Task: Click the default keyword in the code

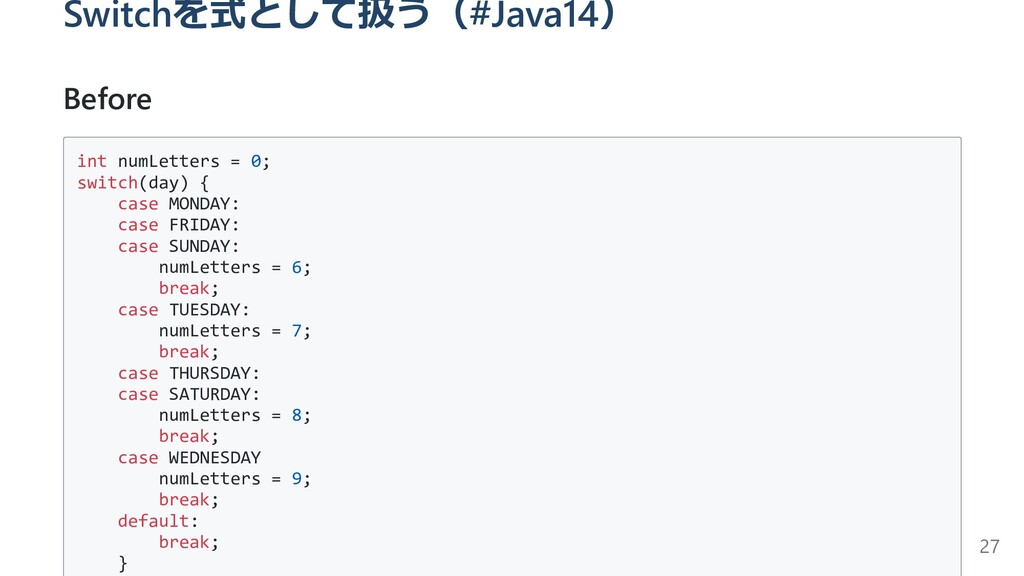Action: 153,520
